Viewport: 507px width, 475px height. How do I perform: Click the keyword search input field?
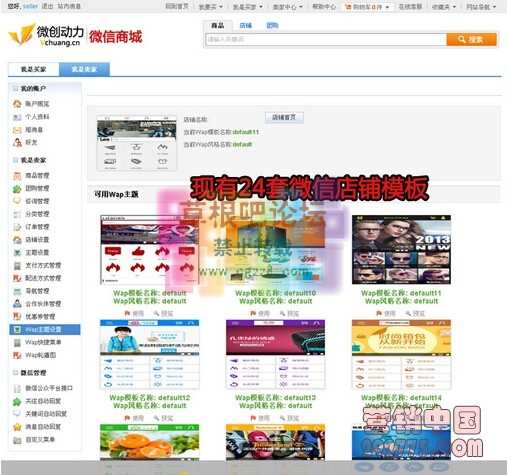pos(326,40)
